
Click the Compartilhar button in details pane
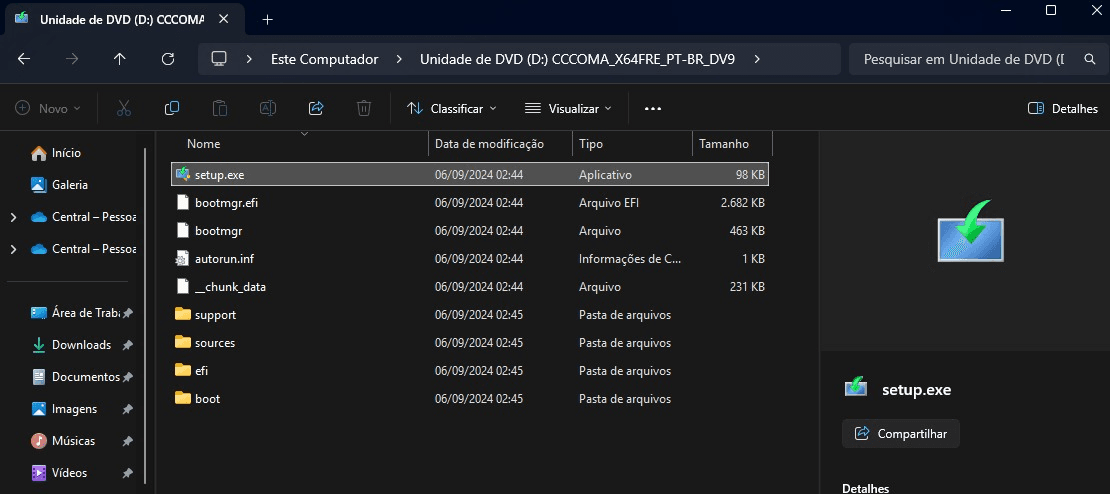pyautogui.click(x=900, y=434)
